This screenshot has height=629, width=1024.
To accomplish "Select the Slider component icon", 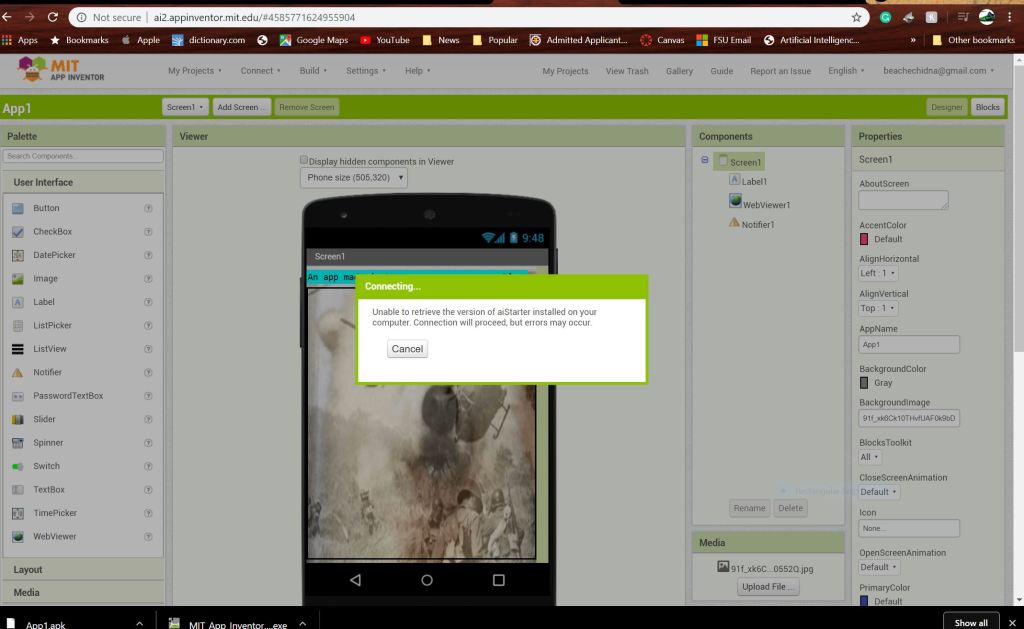I will [17, 419].
